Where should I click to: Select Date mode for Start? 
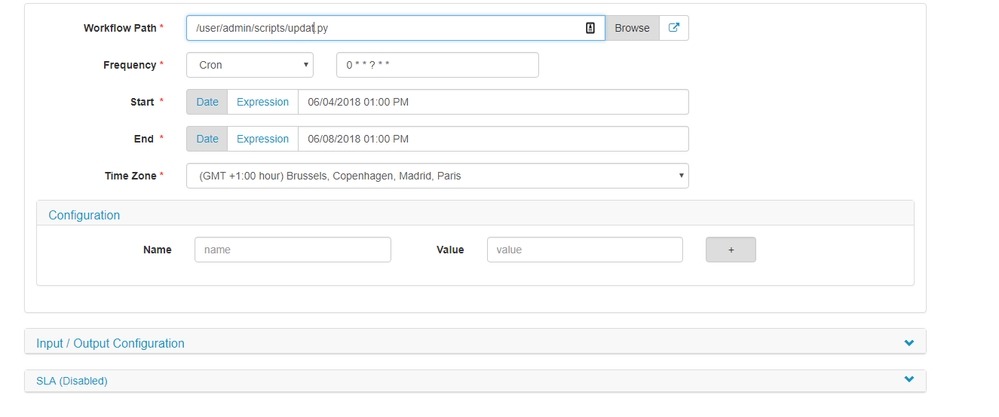coord(207,102)
